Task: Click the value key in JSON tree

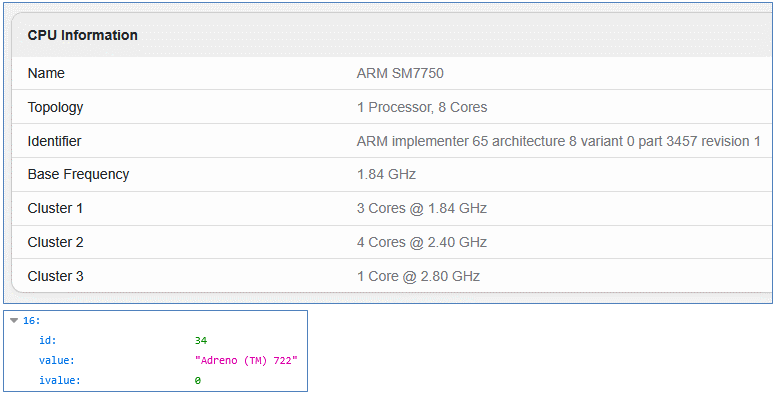Action: 57,360
